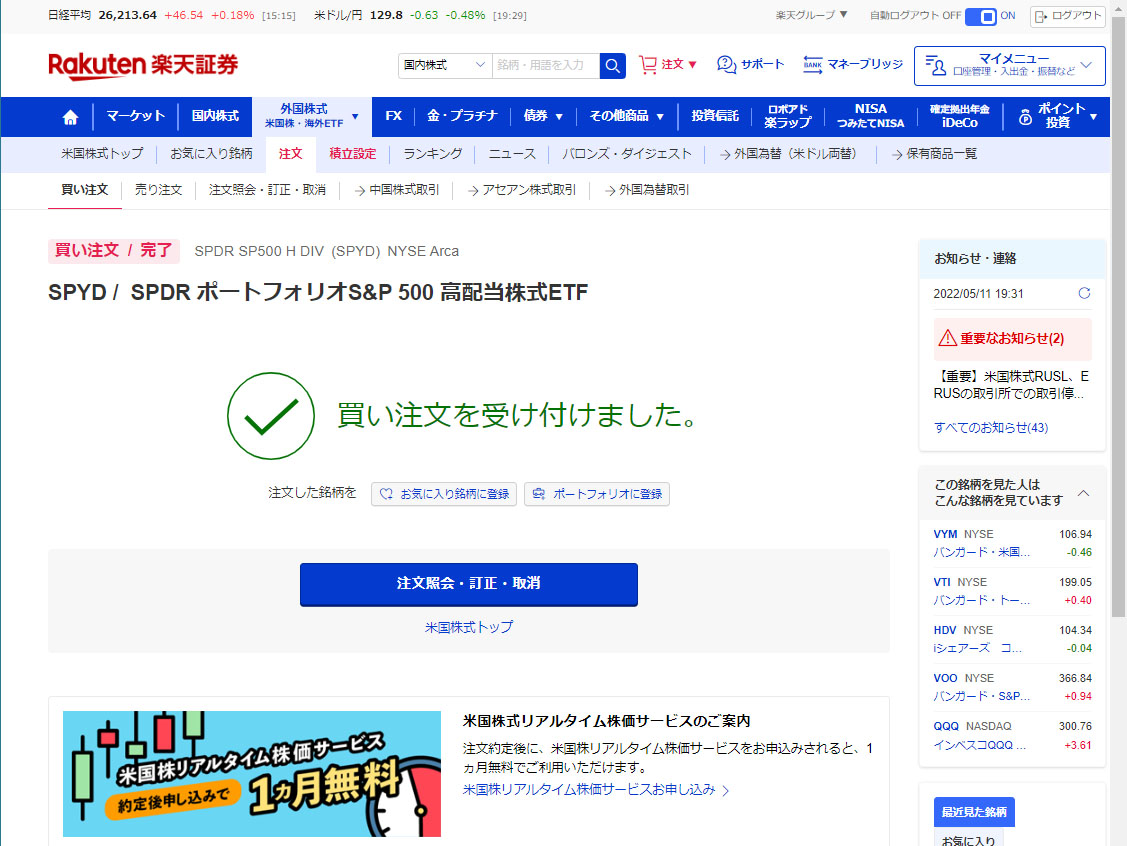Open the 楽天グループ dropdown menu
Image resolution: width=1127 pixels, height=846 pixels.
pos(811,15)
